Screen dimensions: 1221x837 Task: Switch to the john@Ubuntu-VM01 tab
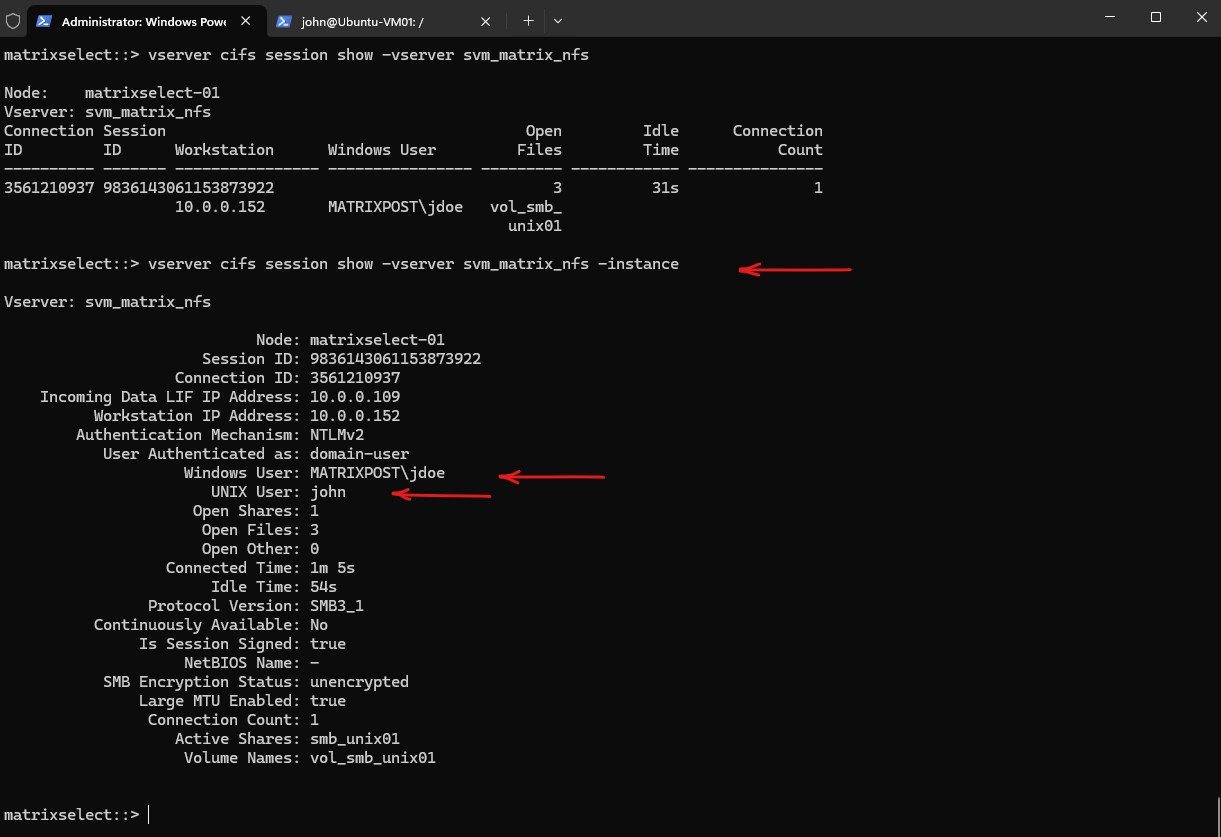(385, 21)
